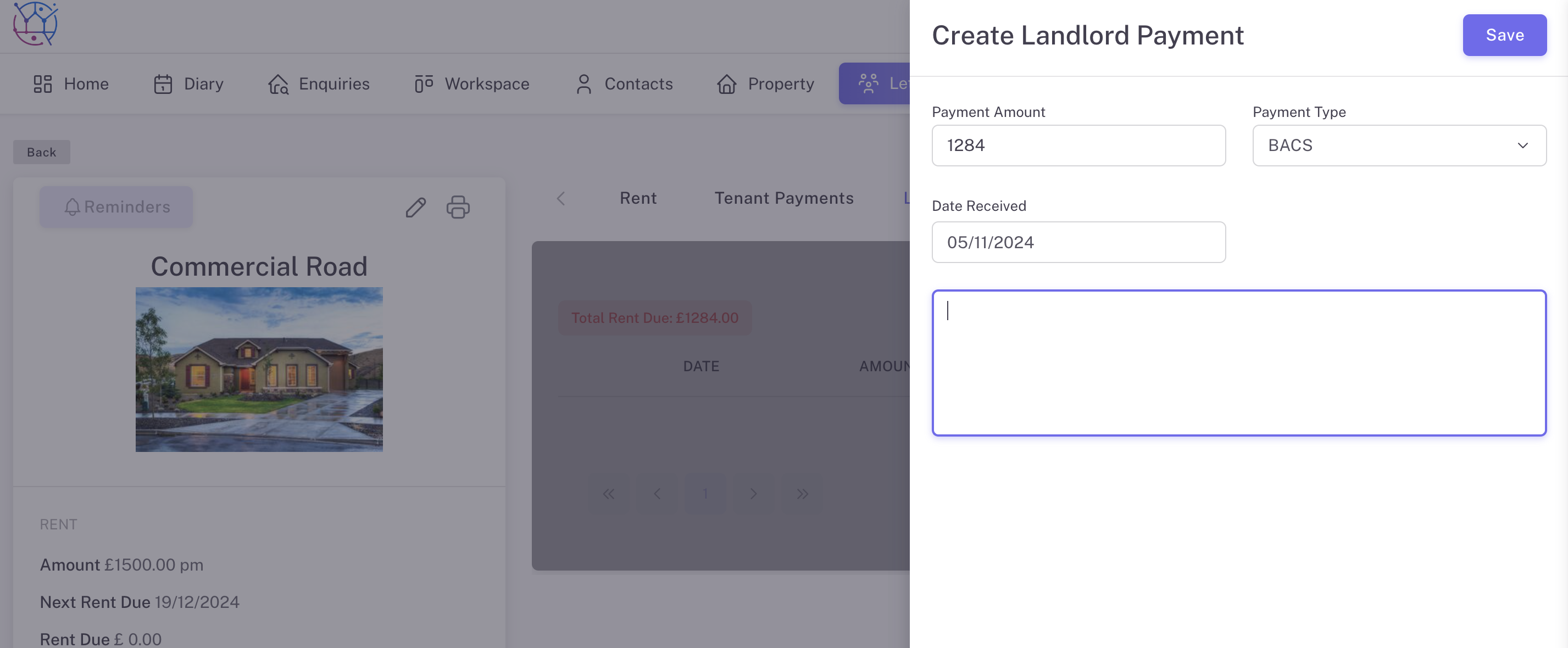Open the Rent tab
The width and height of the screenshot is (1568, 648).
click(638, 198)
